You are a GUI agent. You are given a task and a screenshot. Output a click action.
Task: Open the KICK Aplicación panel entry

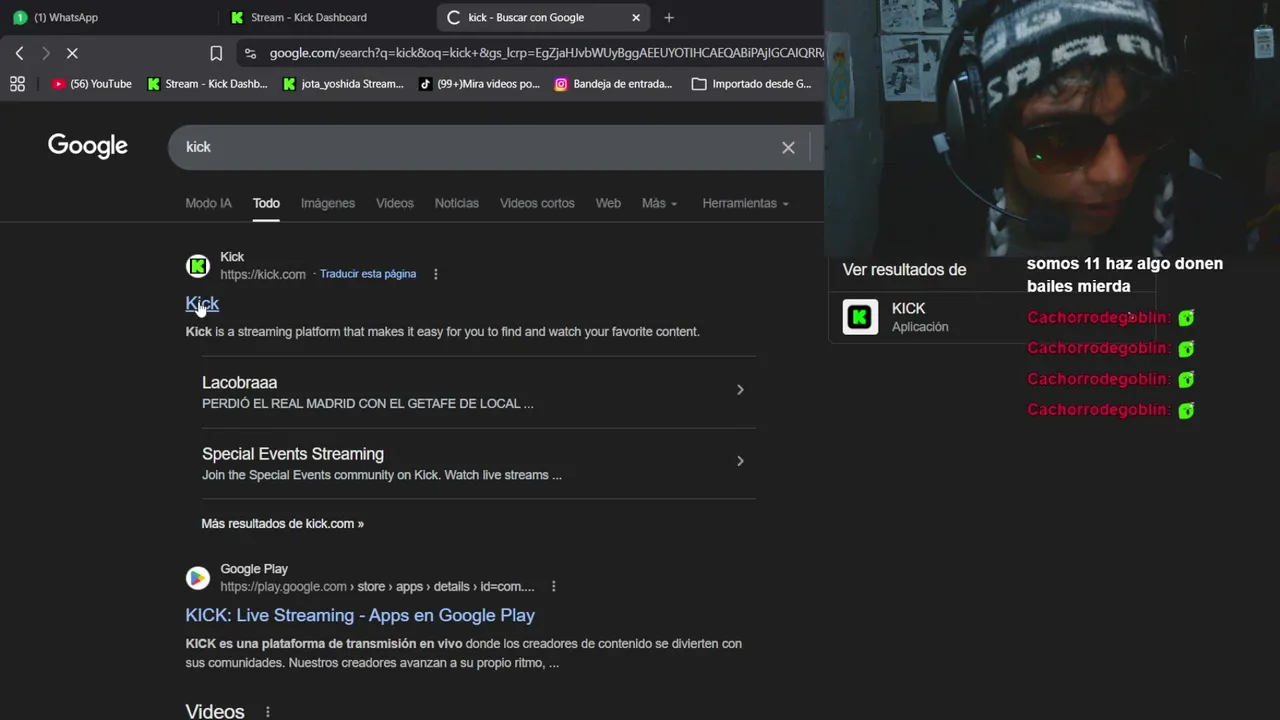coord(990,317)
